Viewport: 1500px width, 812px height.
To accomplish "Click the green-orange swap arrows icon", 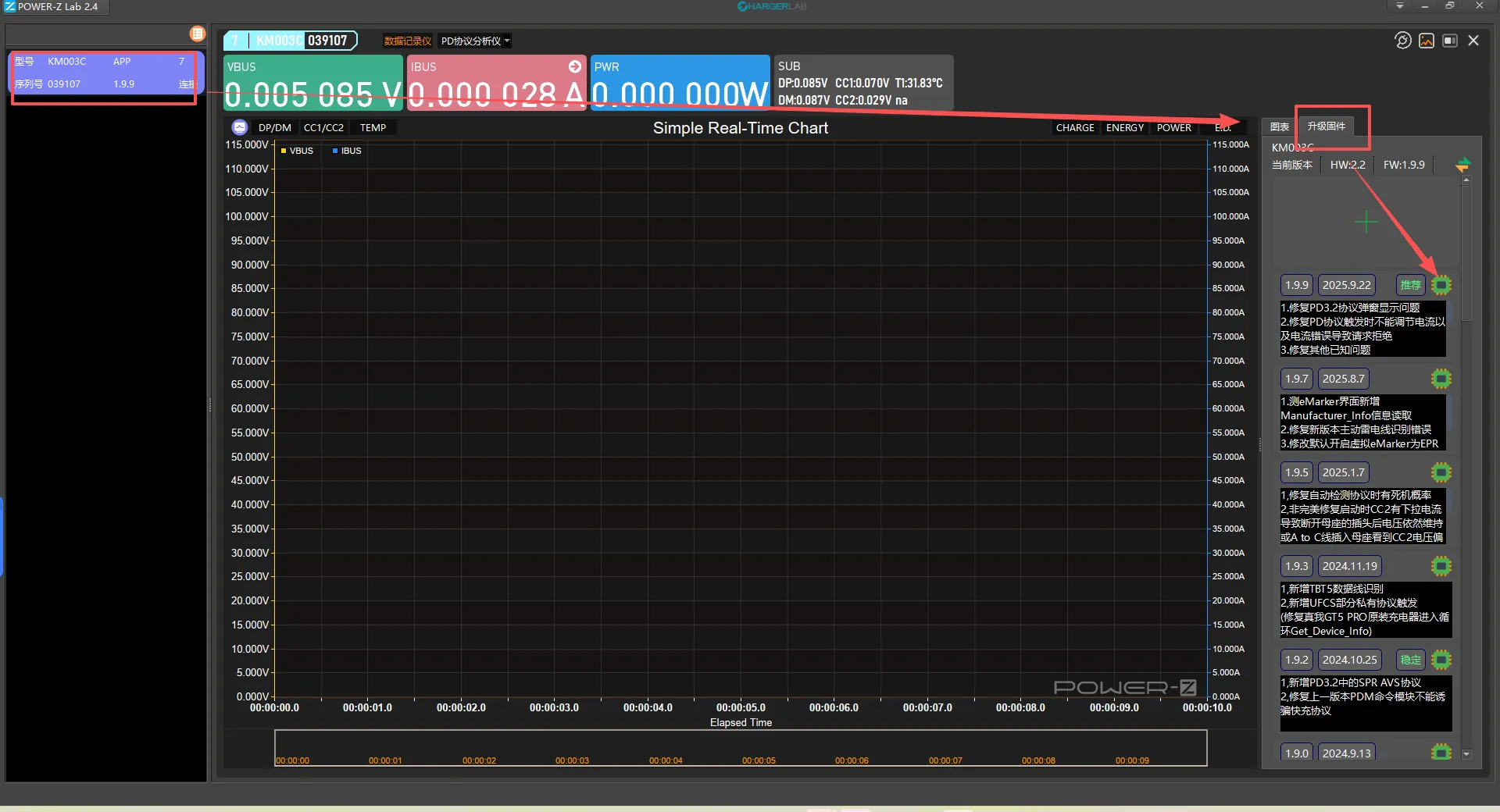I will (x=1462, y=165).
